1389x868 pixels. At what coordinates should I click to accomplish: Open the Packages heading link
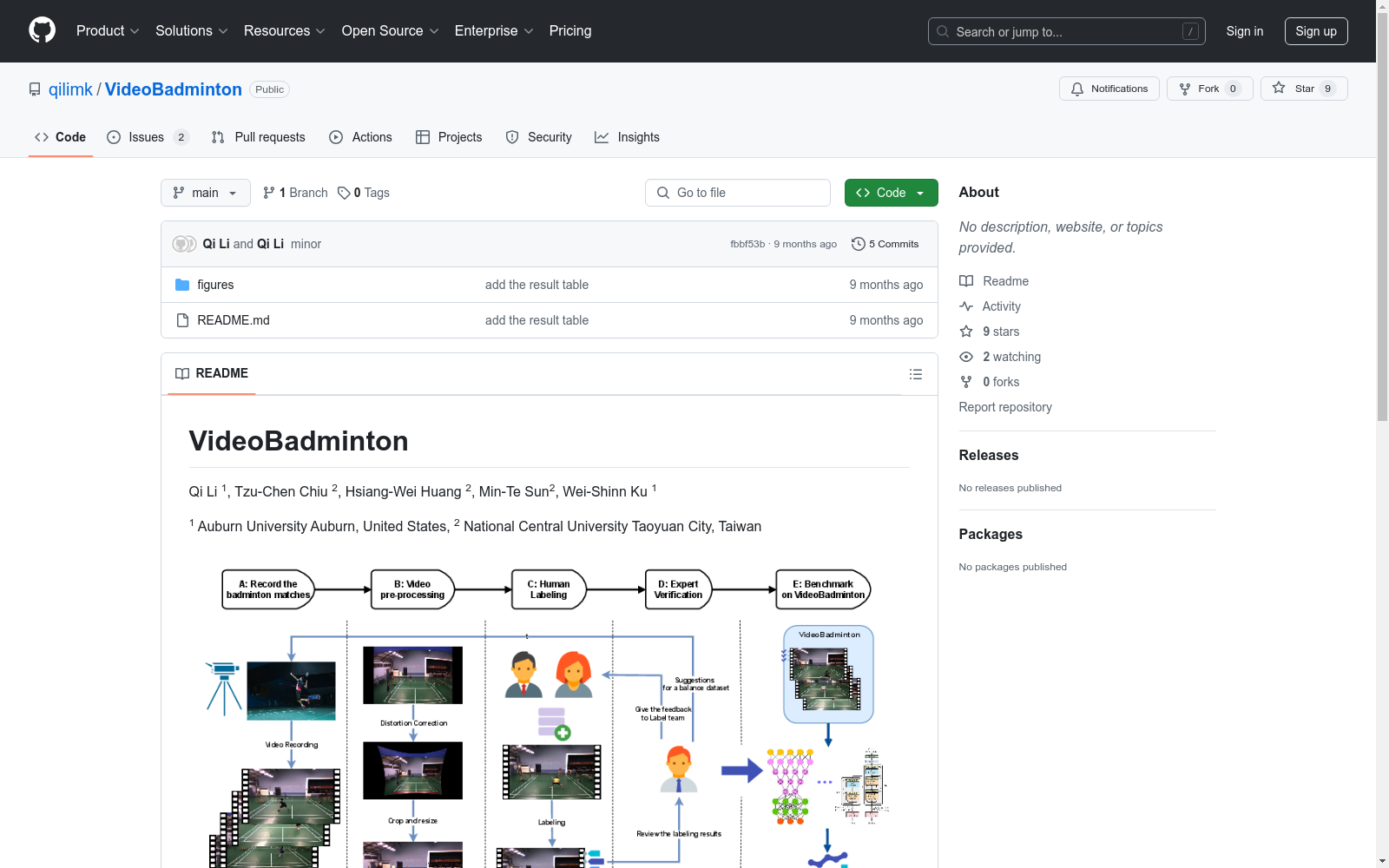point(991,534)
